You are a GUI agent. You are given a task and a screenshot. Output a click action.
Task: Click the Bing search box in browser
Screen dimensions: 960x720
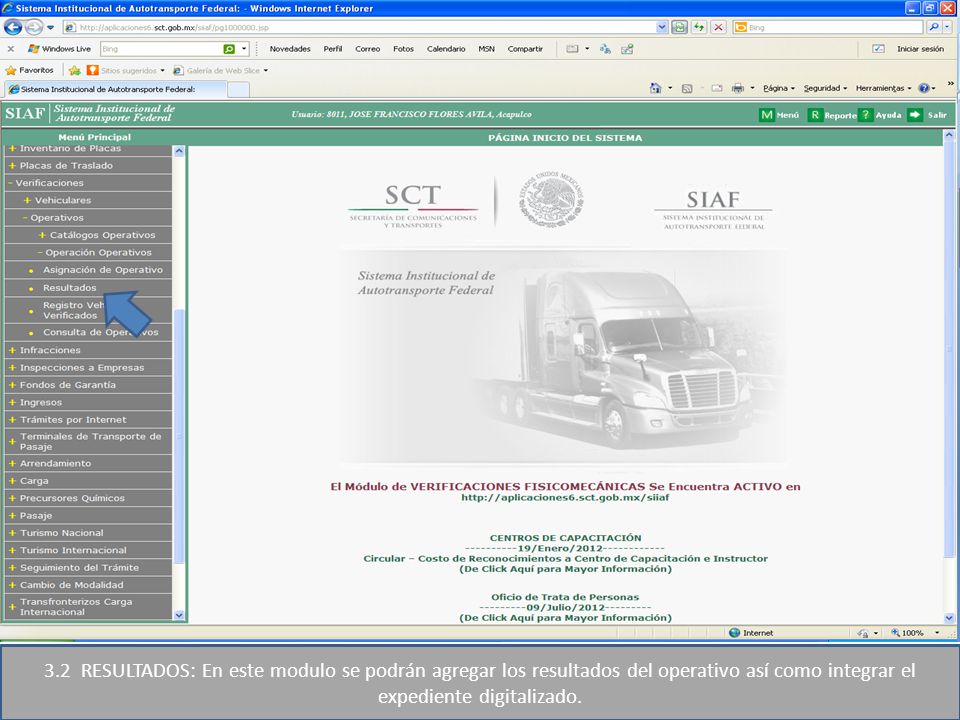pyautogui.click(x=827, y=27)
